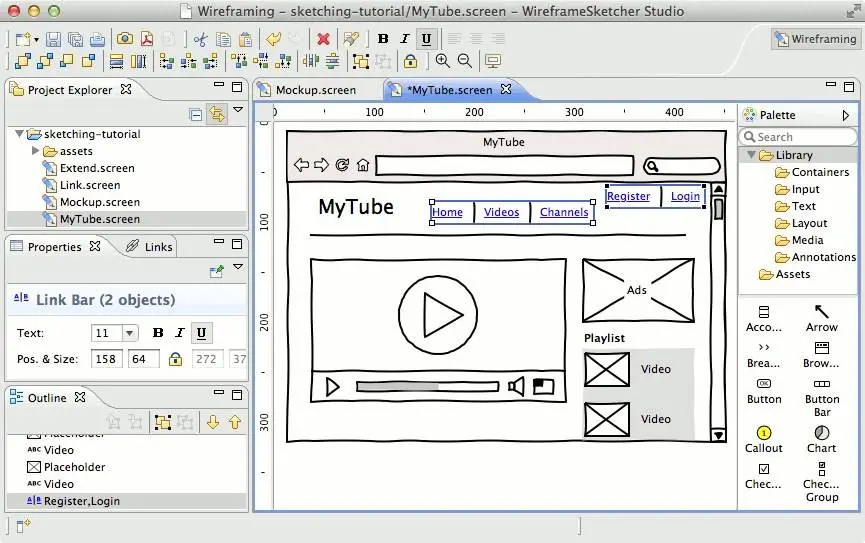Open Project Explorer view menu triangle
Screen dimensions: 865x543
238,110
